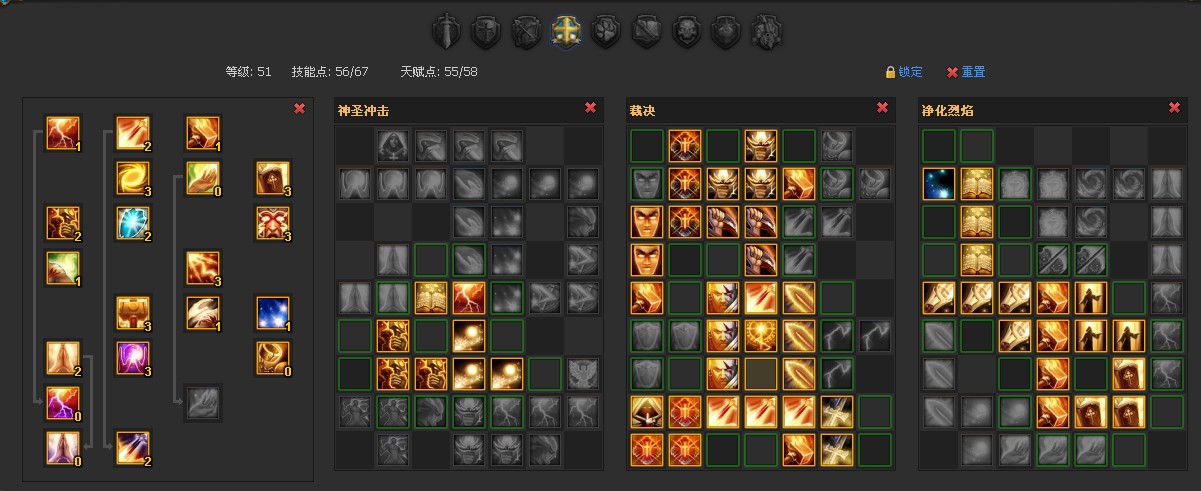Choose the skull class shield icon

tap(686, 32)
